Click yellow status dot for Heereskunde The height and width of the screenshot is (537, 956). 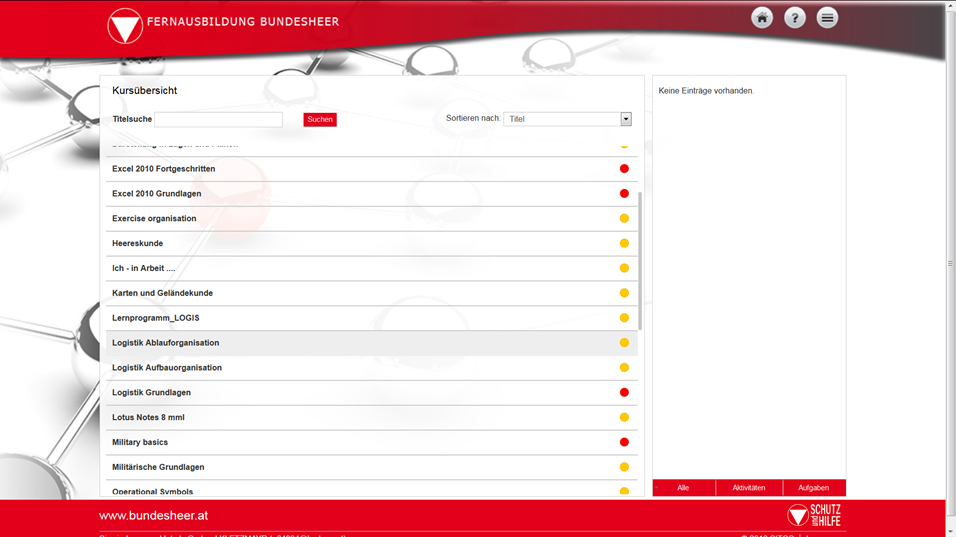624,243
